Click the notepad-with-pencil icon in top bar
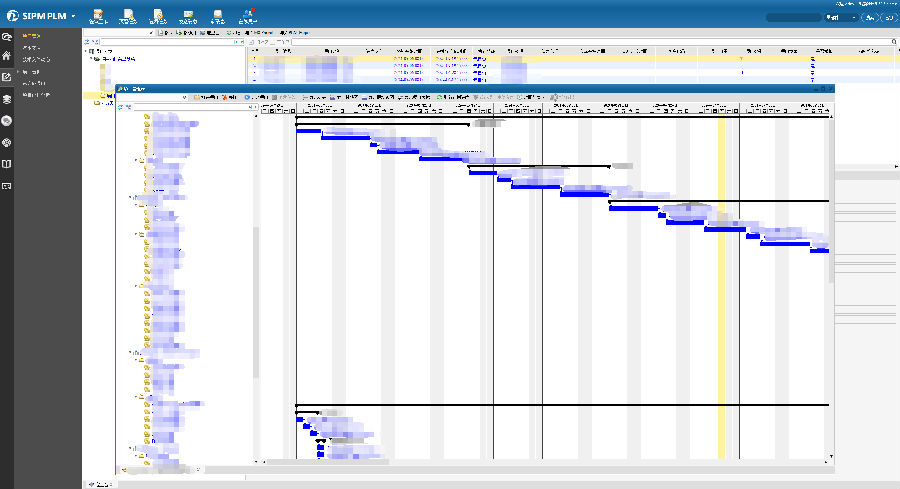Image resolution: width=900 pixels, height=489 pixels. pos(98,14)
